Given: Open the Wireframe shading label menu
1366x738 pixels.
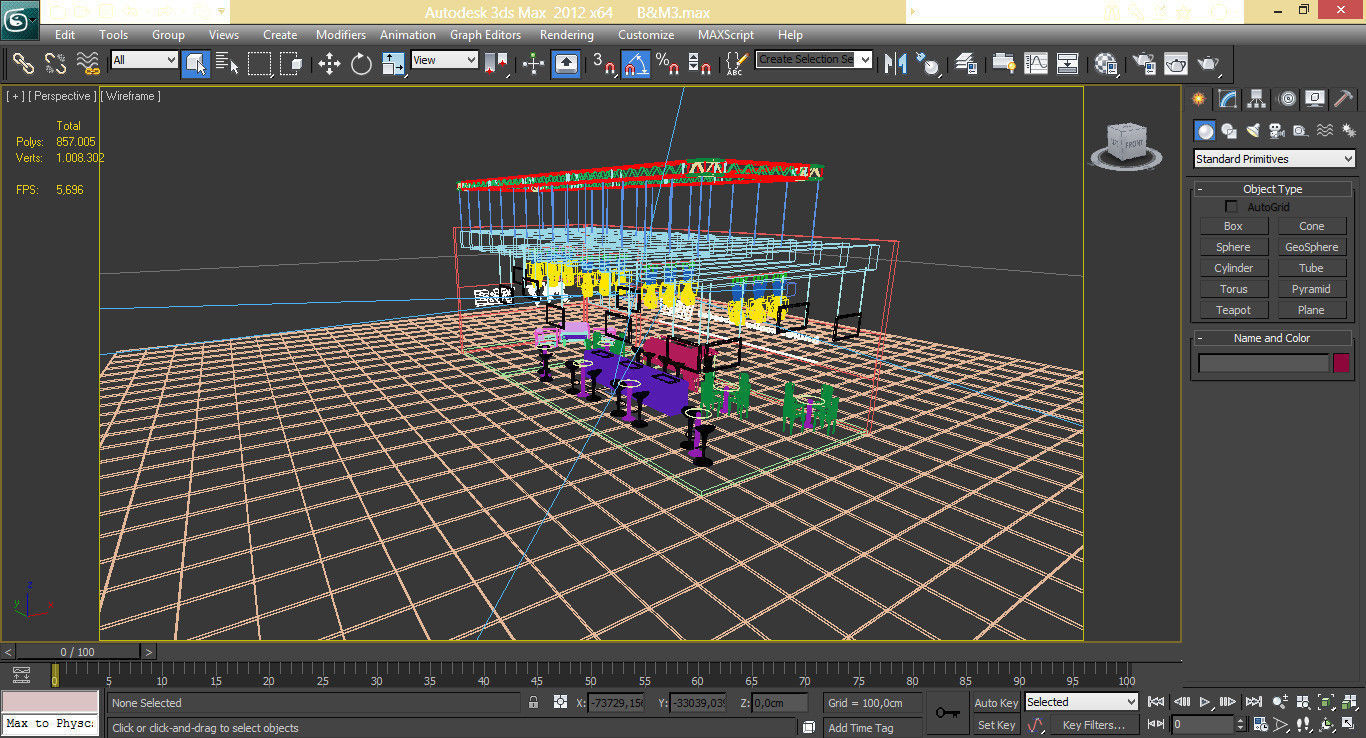Looking at the screenshot, I should tap(132, 96).
